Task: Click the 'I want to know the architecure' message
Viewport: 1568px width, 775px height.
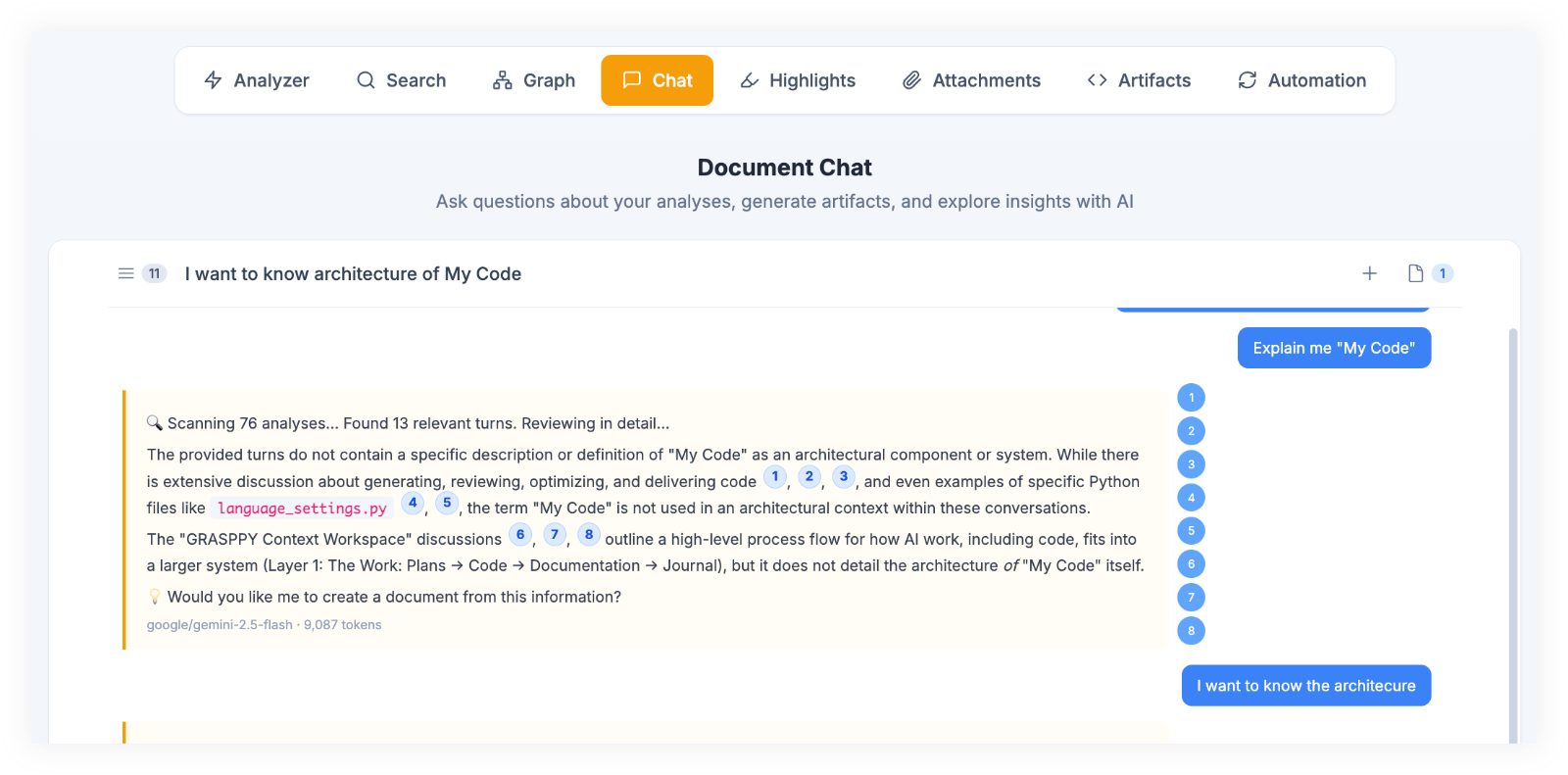Action: coord(1306,686)
